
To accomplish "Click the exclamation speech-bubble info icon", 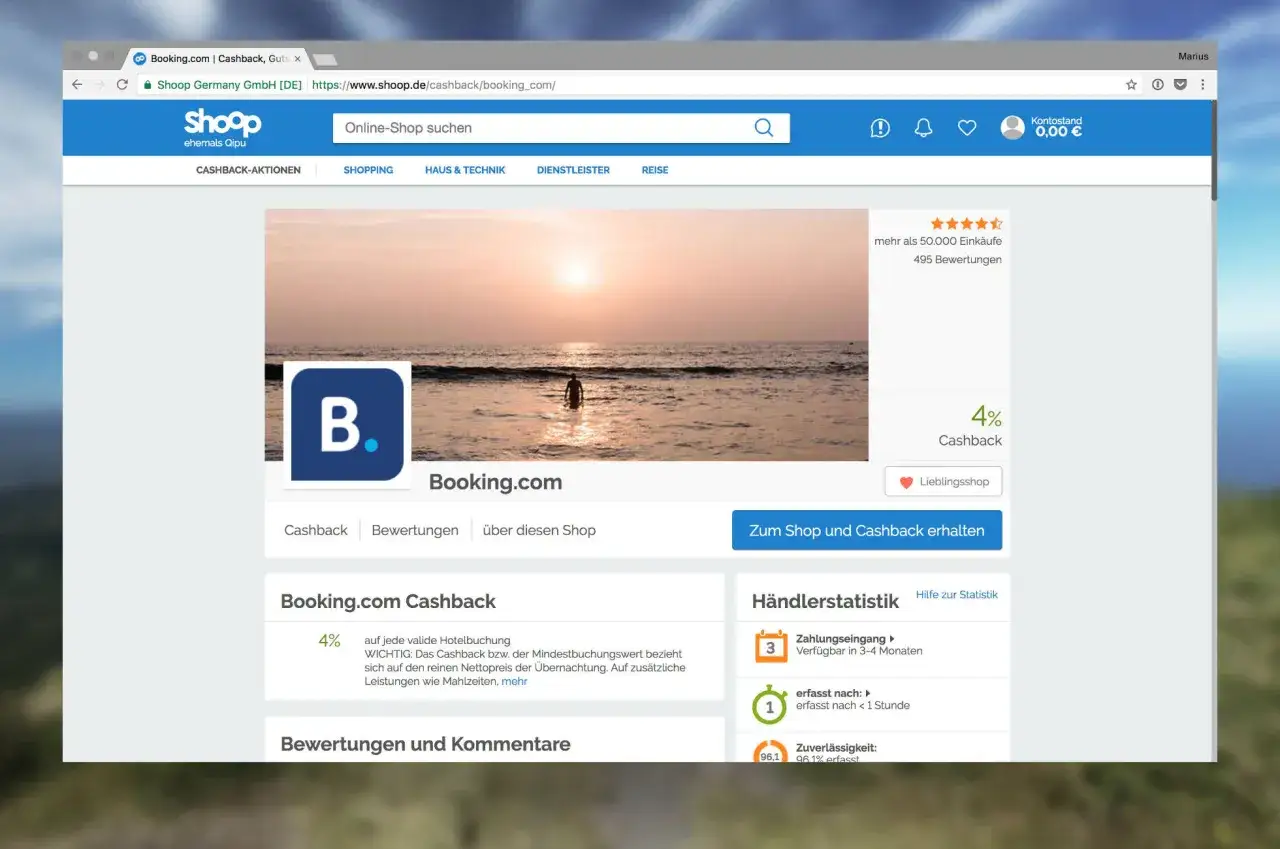I will [x=879, y=127].
